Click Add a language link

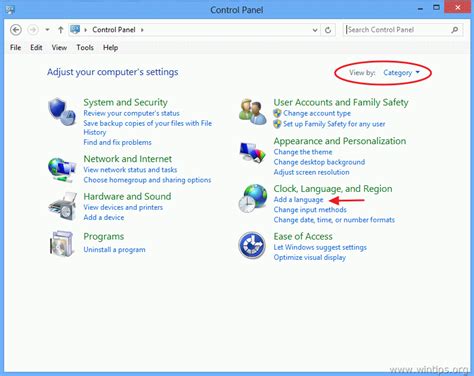298,200
